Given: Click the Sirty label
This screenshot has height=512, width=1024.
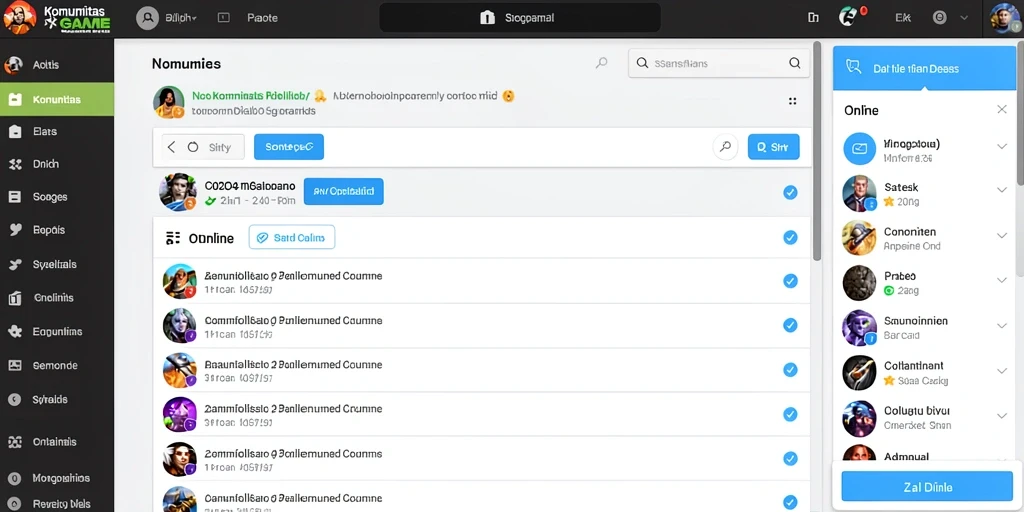Looking at the screenshot, I should pos(219,148).
